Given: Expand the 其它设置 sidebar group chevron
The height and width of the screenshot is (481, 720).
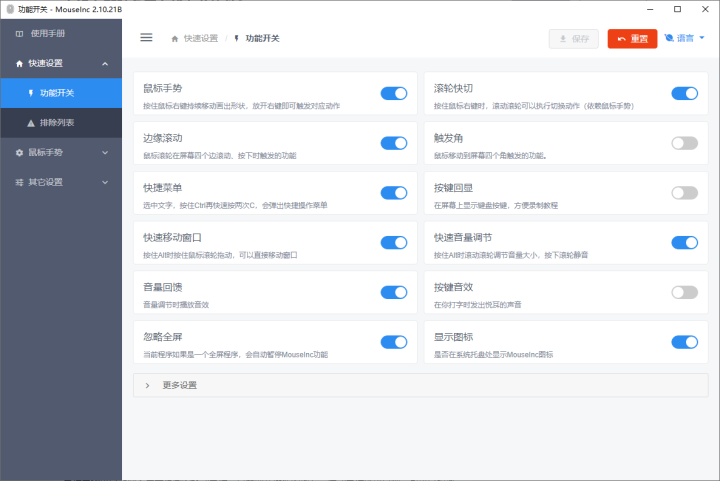Looking at the screenshot, I should [x=105, y=183].
